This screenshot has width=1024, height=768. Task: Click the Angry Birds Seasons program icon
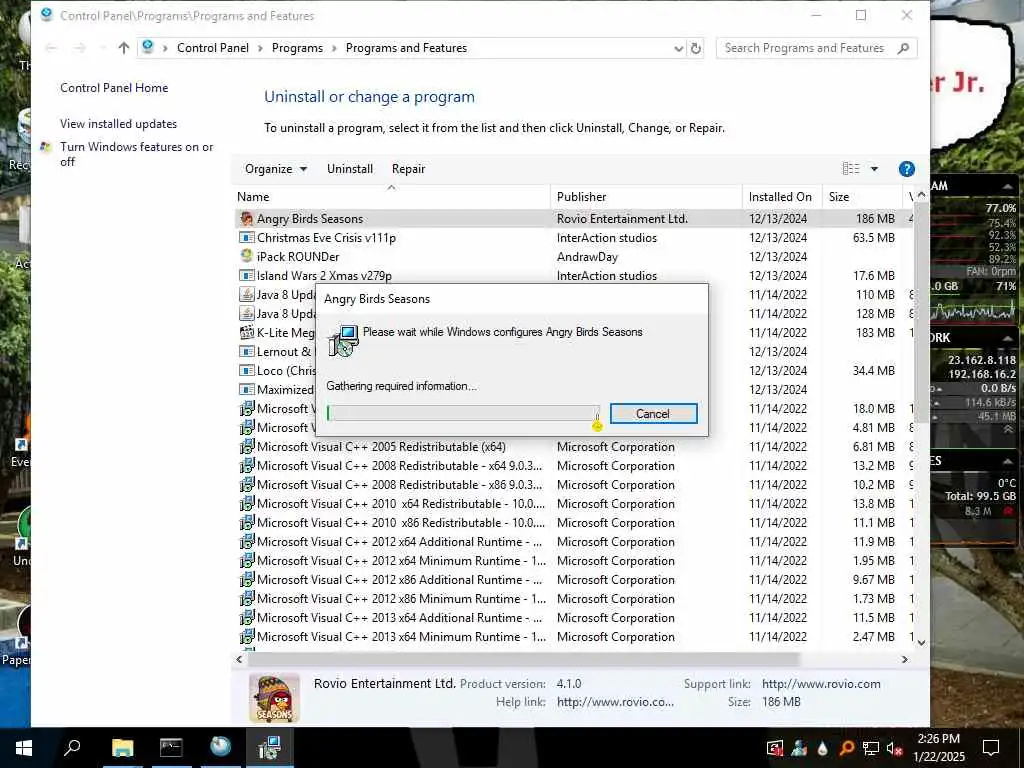click(246, 219)
